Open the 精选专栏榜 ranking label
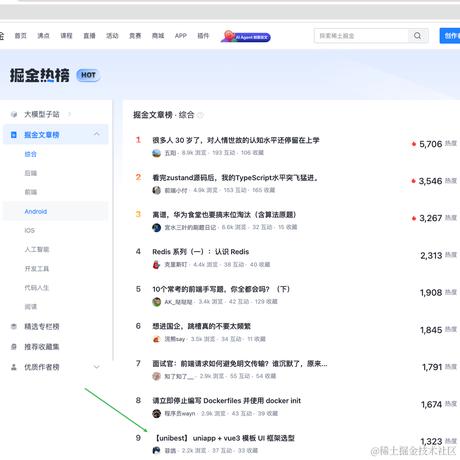460x460 pixels. 42,326
